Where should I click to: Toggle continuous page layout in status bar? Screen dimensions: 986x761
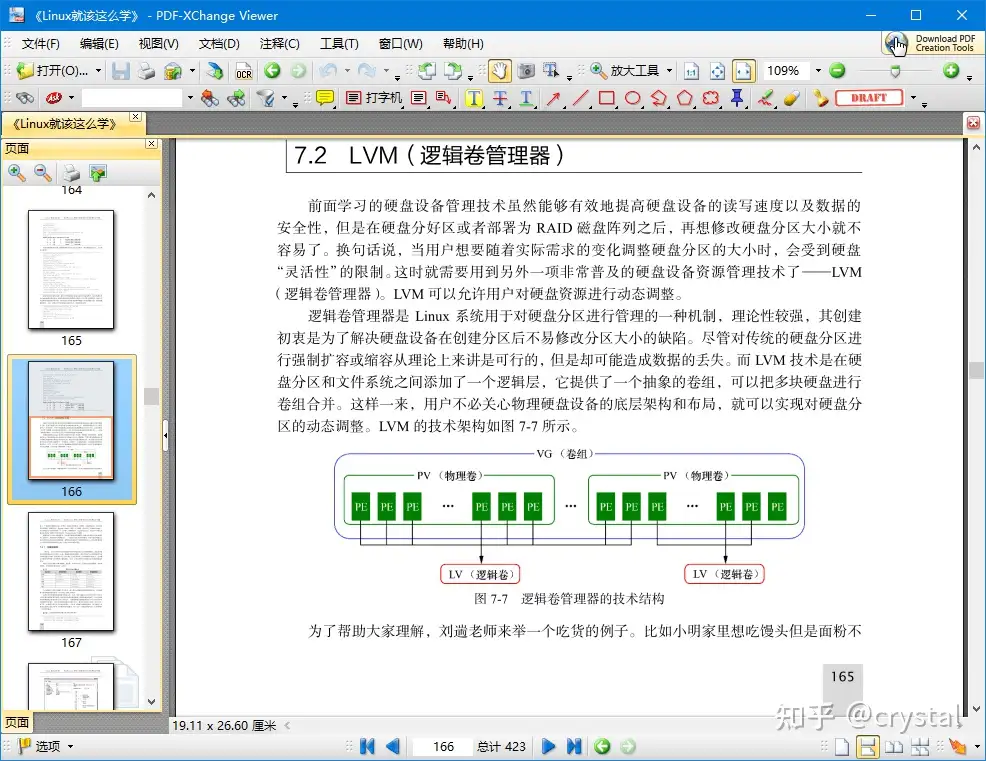[x=868, y=746]
